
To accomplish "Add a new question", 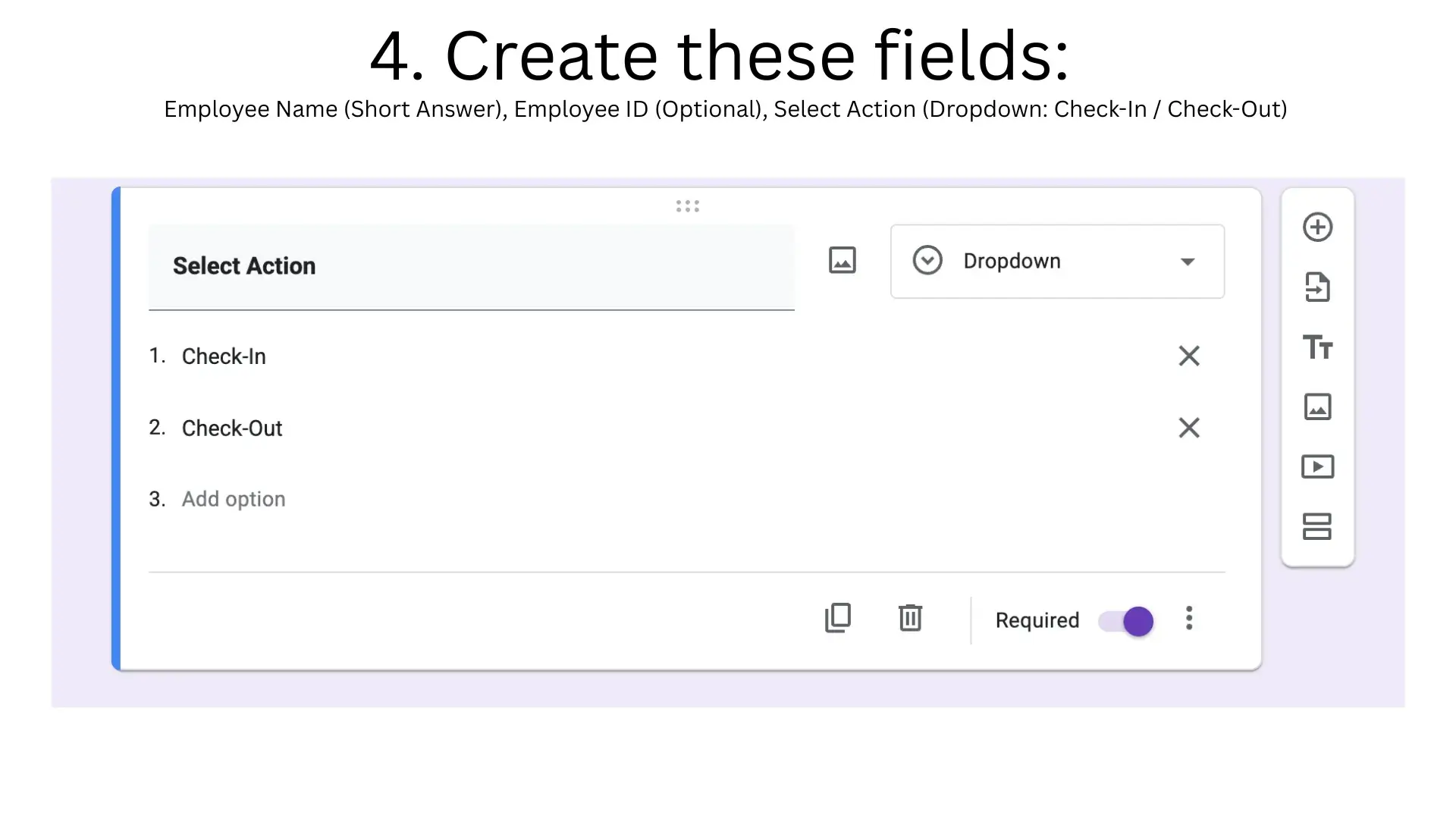I will coord(1318,227).
